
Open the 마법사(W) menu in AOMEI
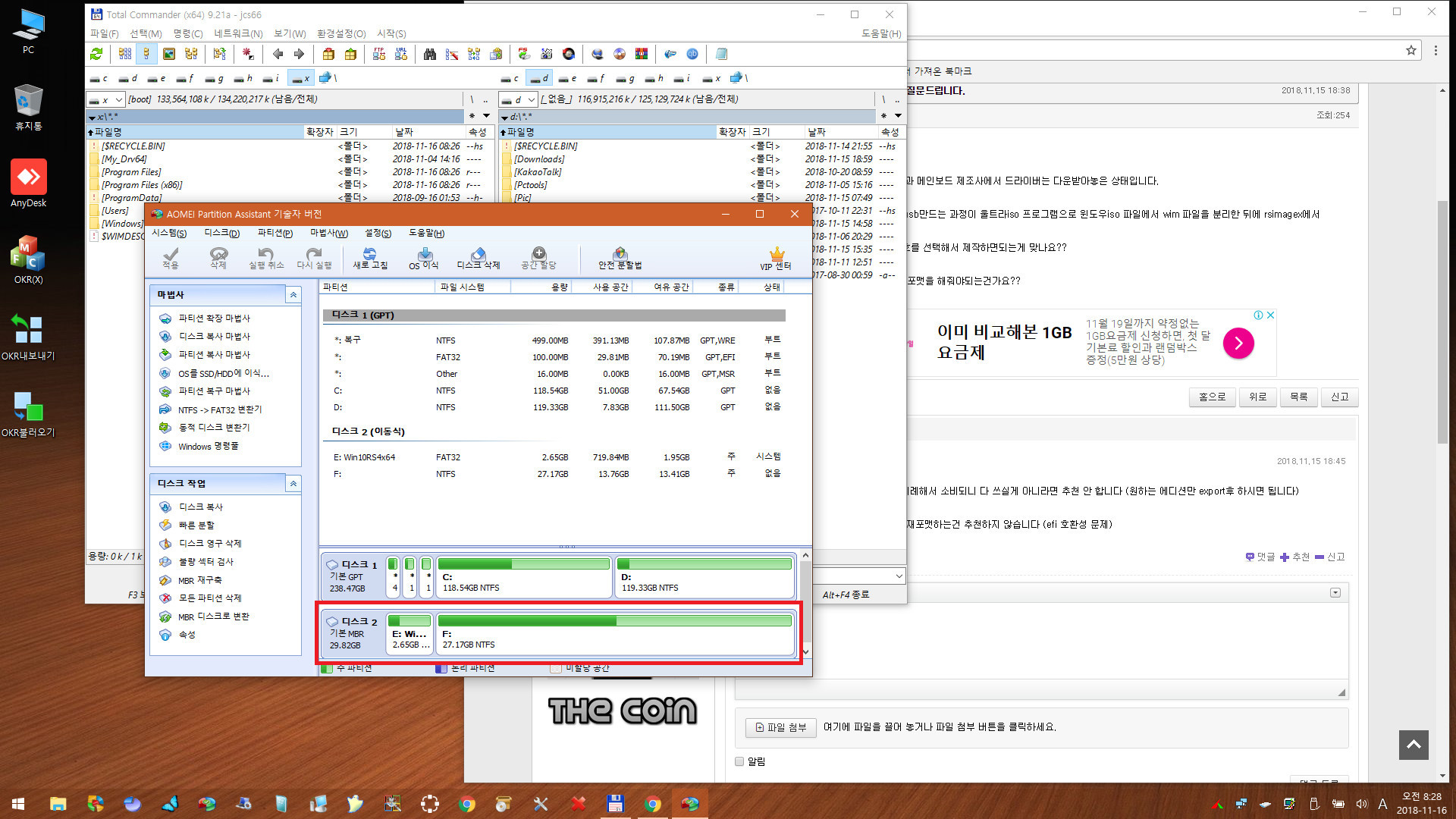click(329, 233)
